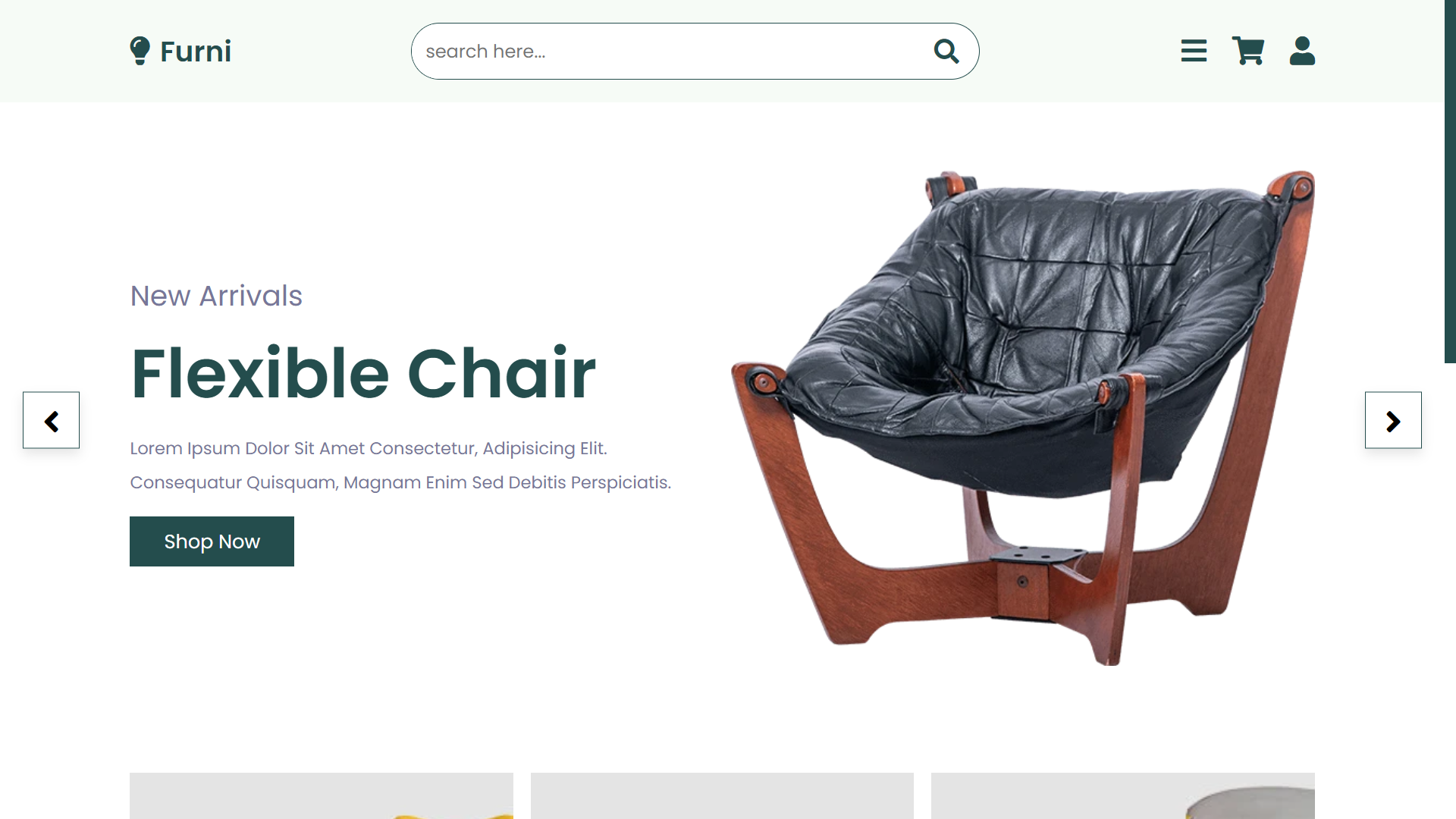Open the shopping cart

pyautogui.click(x=1247, y=51)
